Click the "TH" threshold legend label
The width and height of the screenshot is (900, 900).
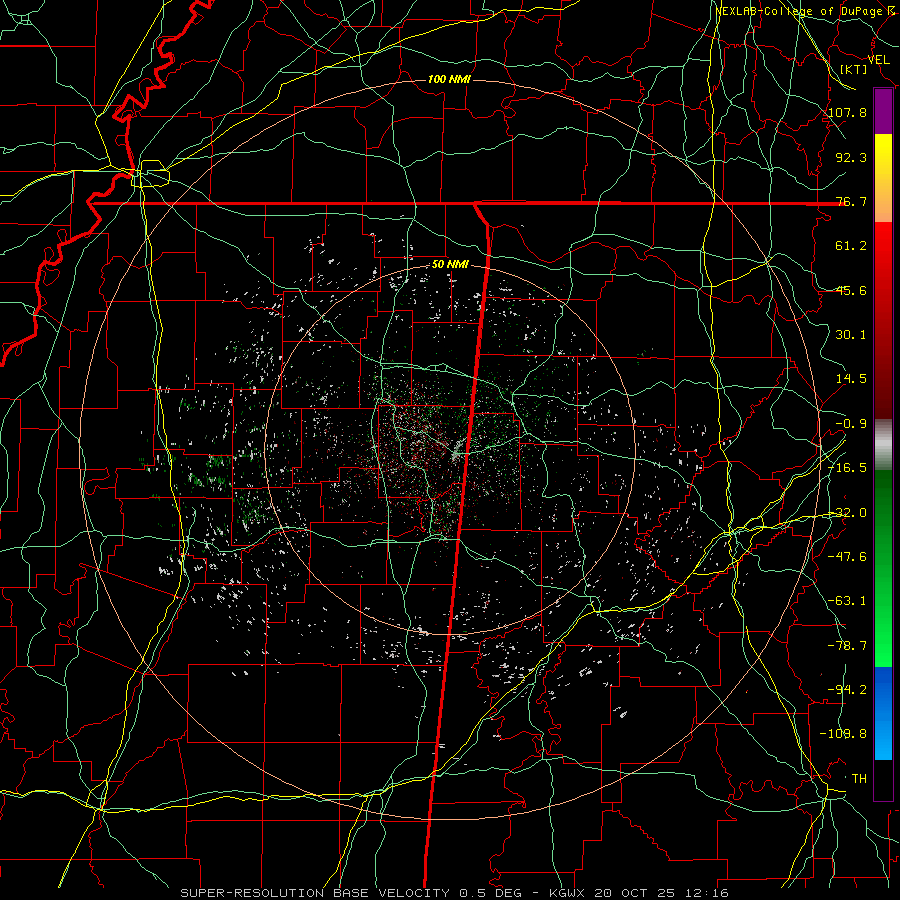pyautogui.click(x=859, y=779)
